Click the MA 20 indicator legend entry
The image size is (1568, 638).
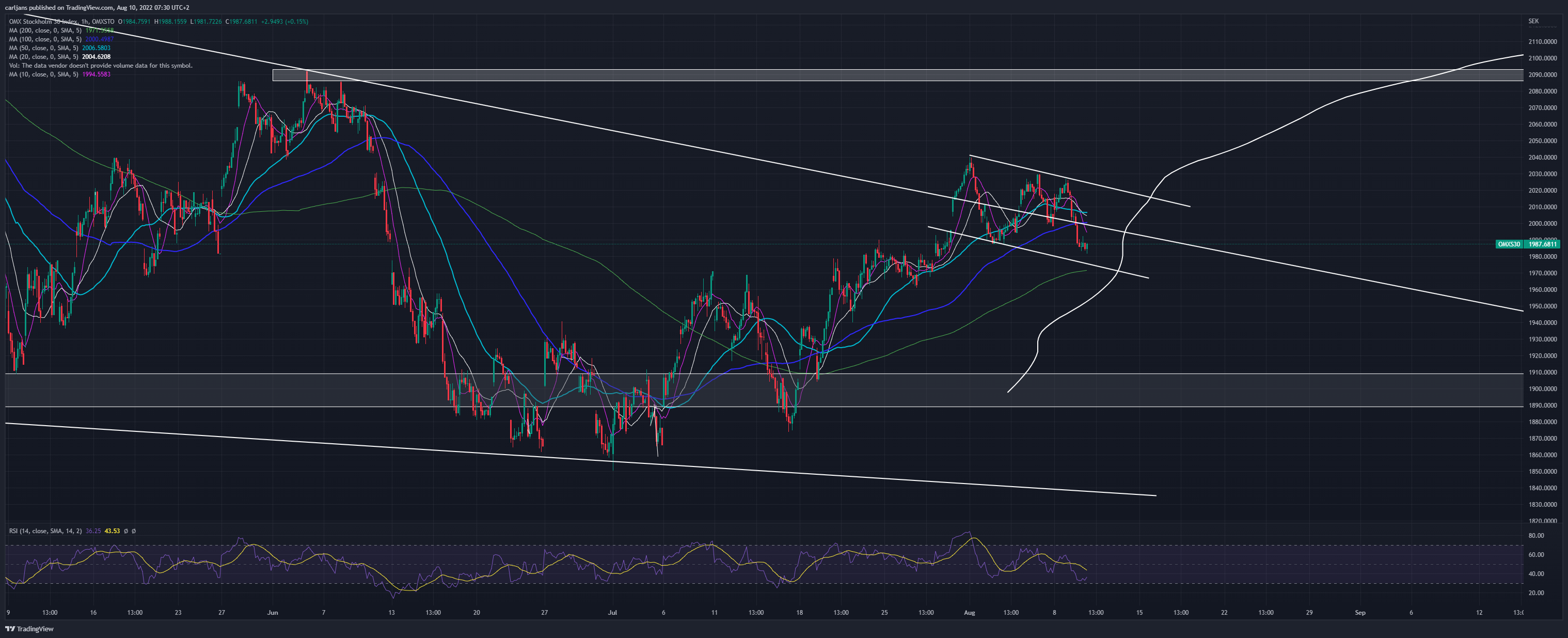pyautogui.click(x=60, y=57)
